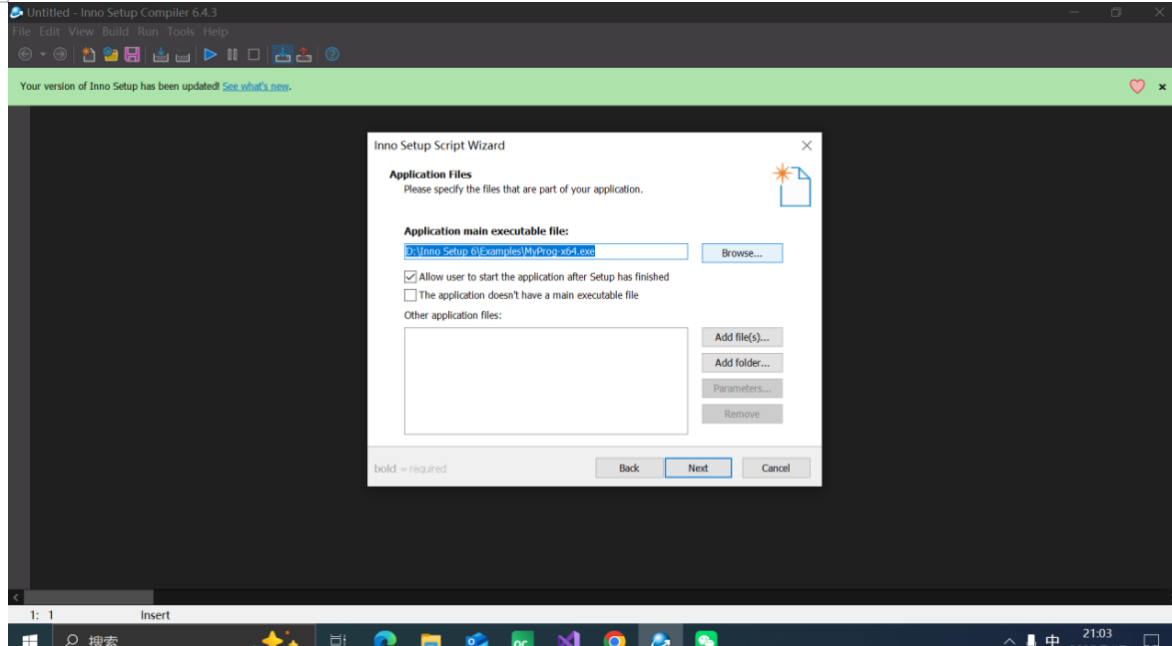Open Google Chrome from taskbar
The height and width of the screenshot is (646, 1172).
(x=614, y=639)
